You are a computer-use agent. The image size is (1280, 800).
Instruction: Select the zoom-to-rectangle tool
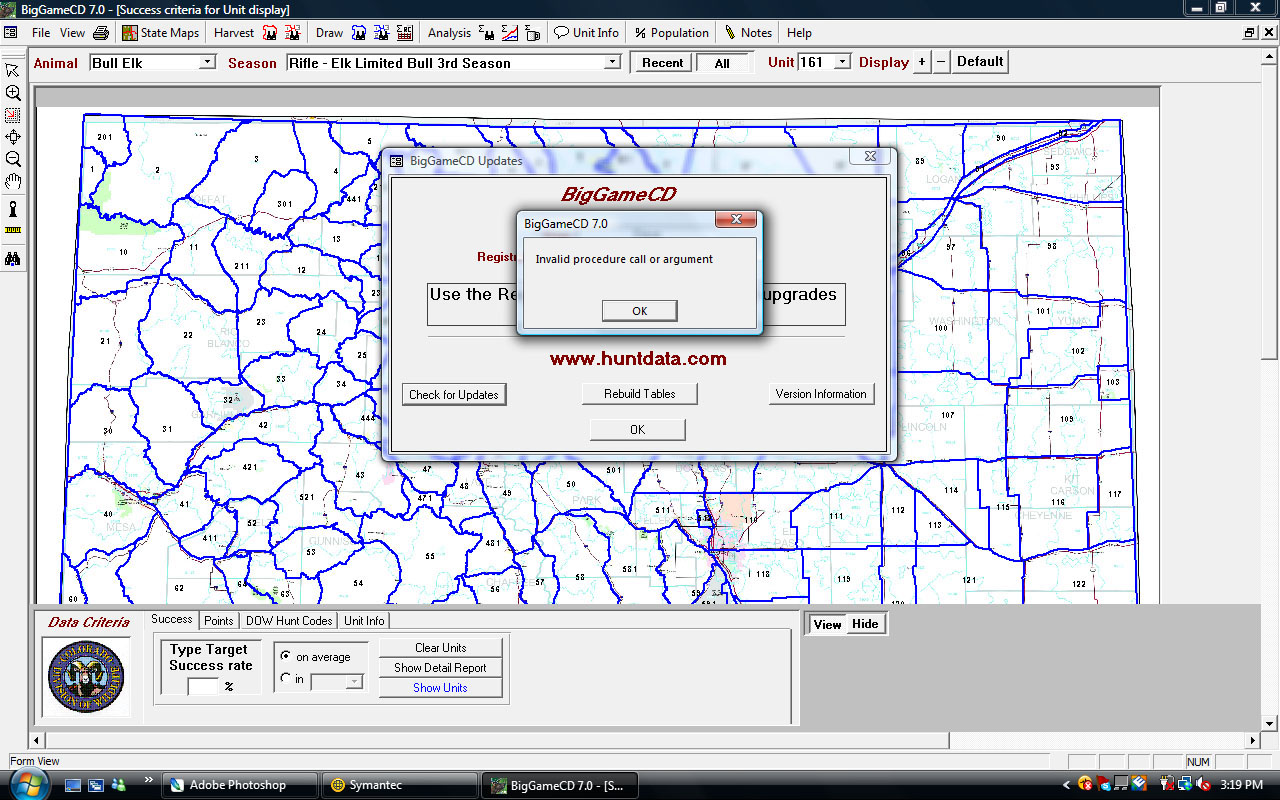click(x=13, y=115)
